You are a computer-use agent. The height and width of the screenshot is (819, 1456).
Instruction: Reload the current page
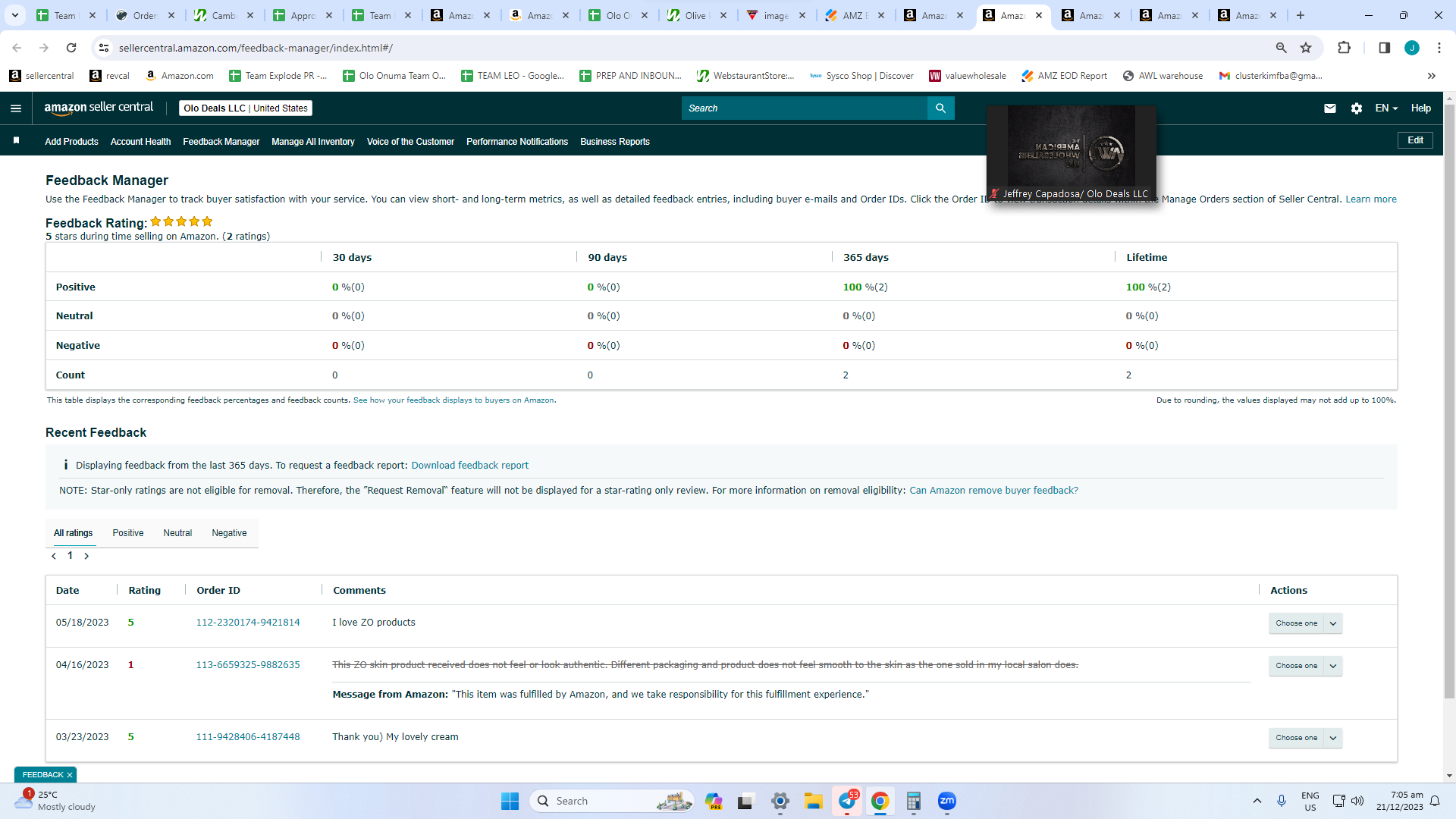pyautogui.click(x=71, y=48)
